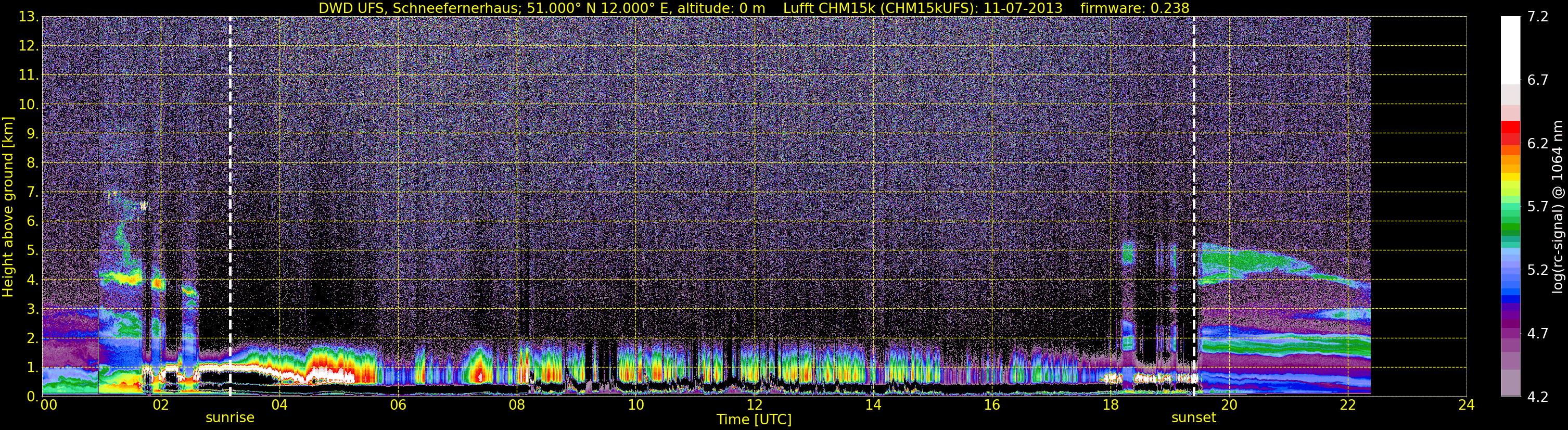Click the '3.' height tick label
This screenshot has width=1568, height=430.
(x=33, y=309)
